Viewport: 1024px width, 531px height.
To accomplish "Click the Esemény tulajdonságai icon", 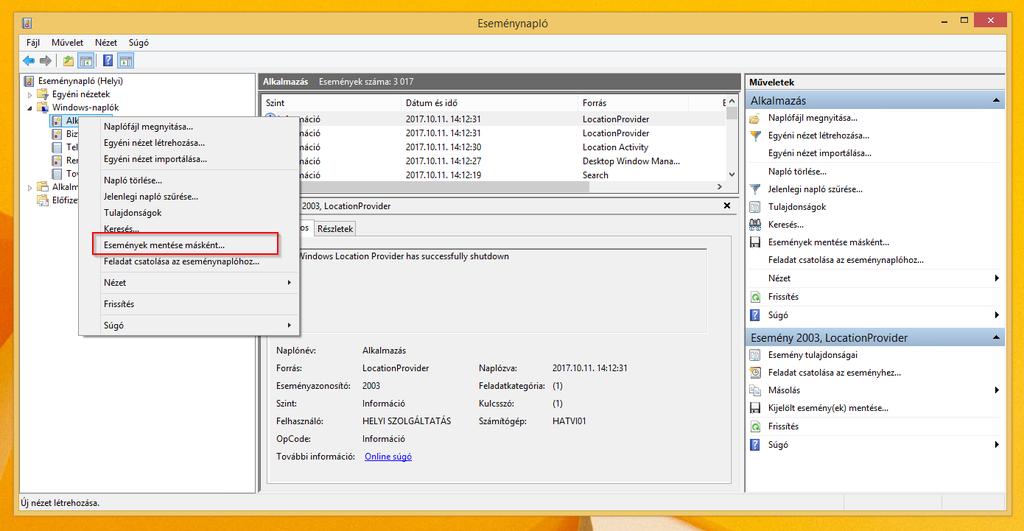I will pyautogui.click(x=755, y=355).
